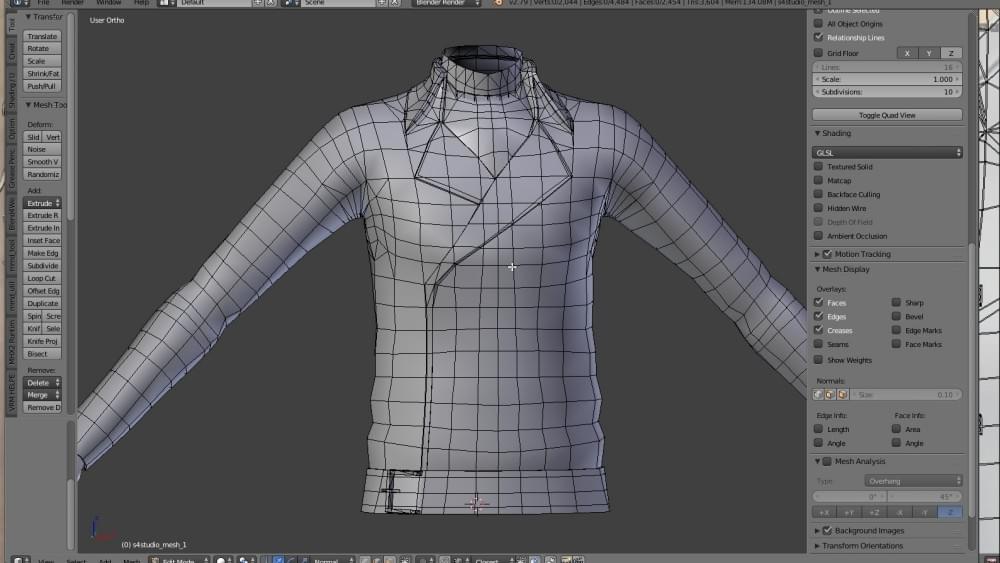The image size is (1000, 563).
Task: Enable Textured Solid shading
Action: (818, 166)
